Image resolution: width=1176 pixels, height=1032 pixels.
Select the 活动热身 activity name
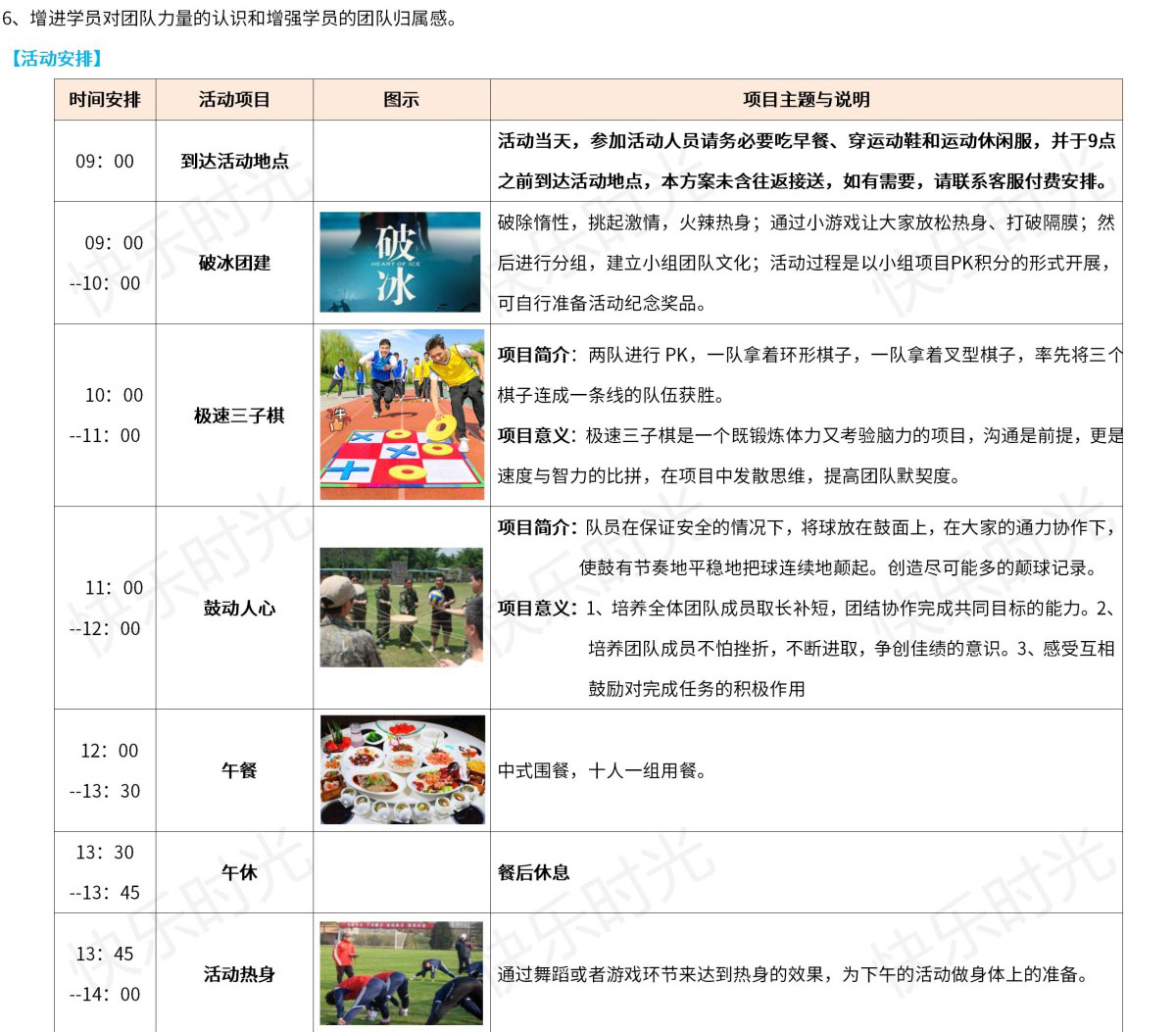238,974
